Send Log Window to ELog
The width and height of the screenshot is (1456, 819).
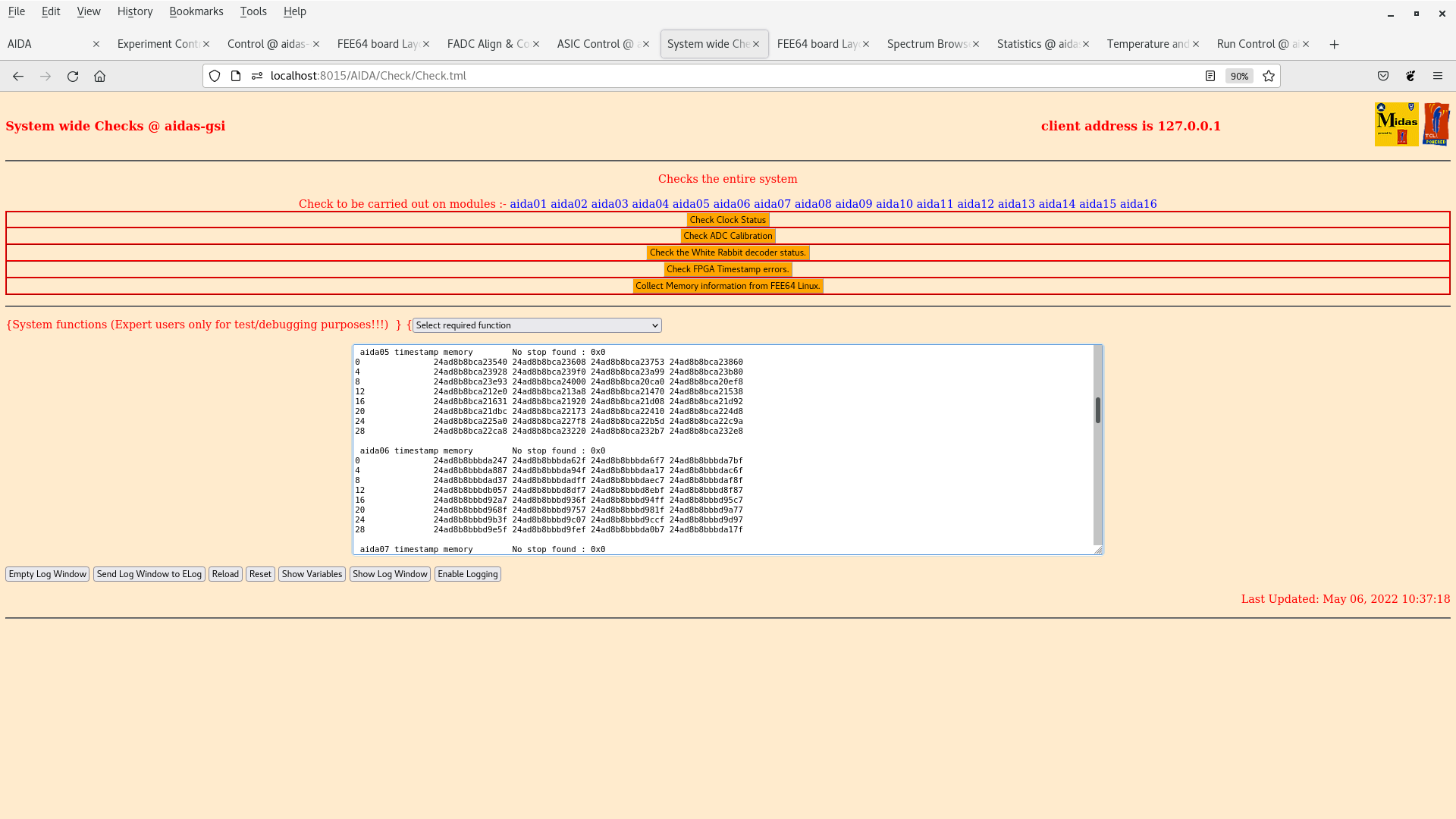point(149,574)
